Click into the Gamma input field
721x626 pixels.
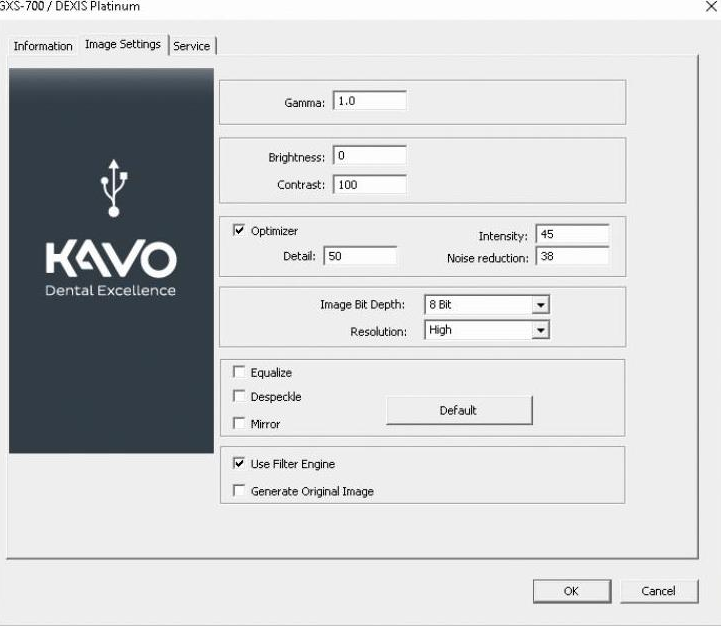point(369,101)
